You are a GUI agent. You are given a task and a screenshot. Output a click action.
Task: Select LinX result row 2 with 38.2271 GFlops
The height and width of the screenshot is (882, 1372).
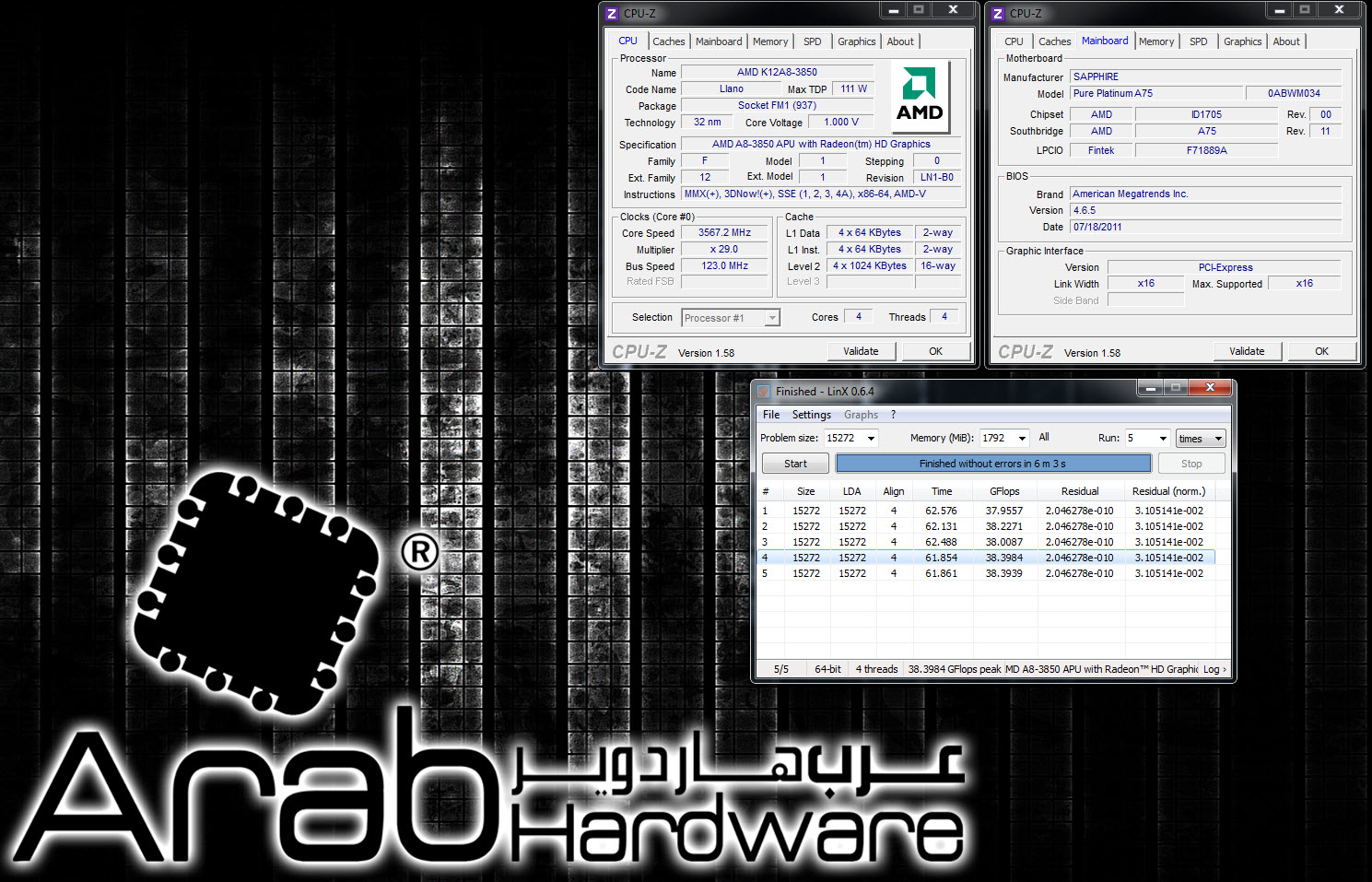(x=986, y=526)
